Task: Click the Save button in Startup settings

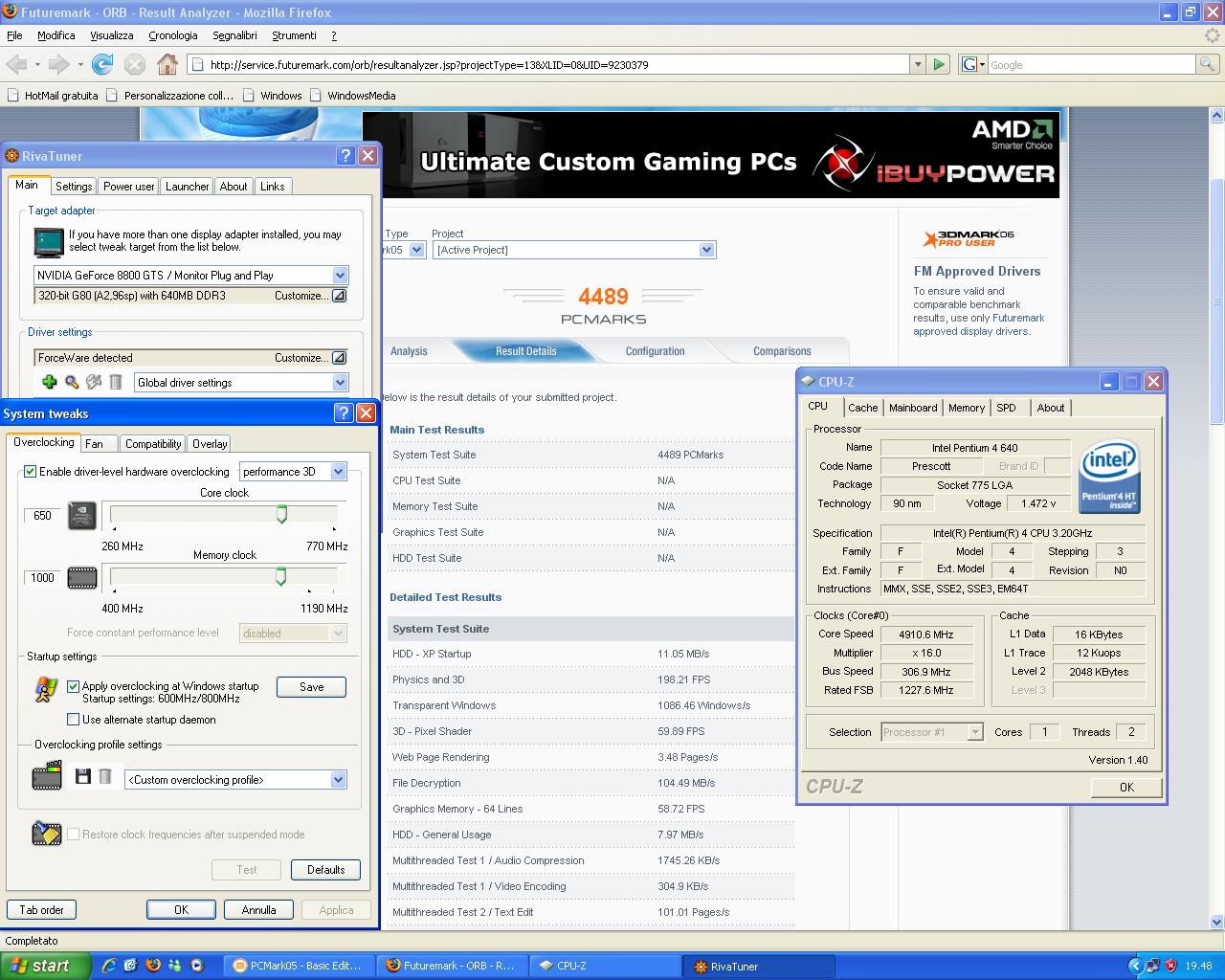Action: (311, 687)
